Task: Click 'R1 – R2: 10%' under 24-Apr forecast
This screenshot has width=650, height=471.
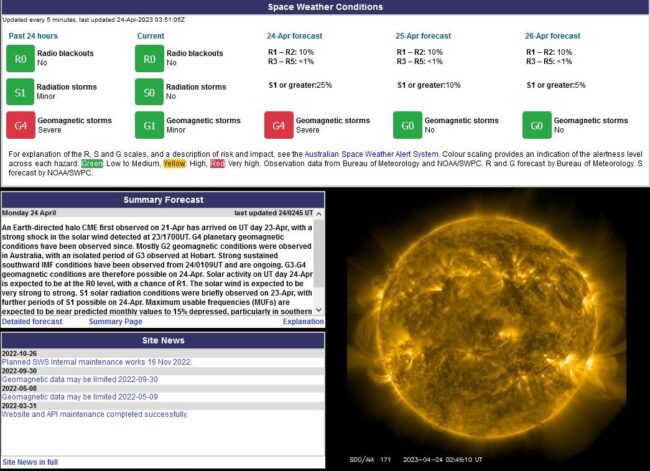Action: point(291,52)
